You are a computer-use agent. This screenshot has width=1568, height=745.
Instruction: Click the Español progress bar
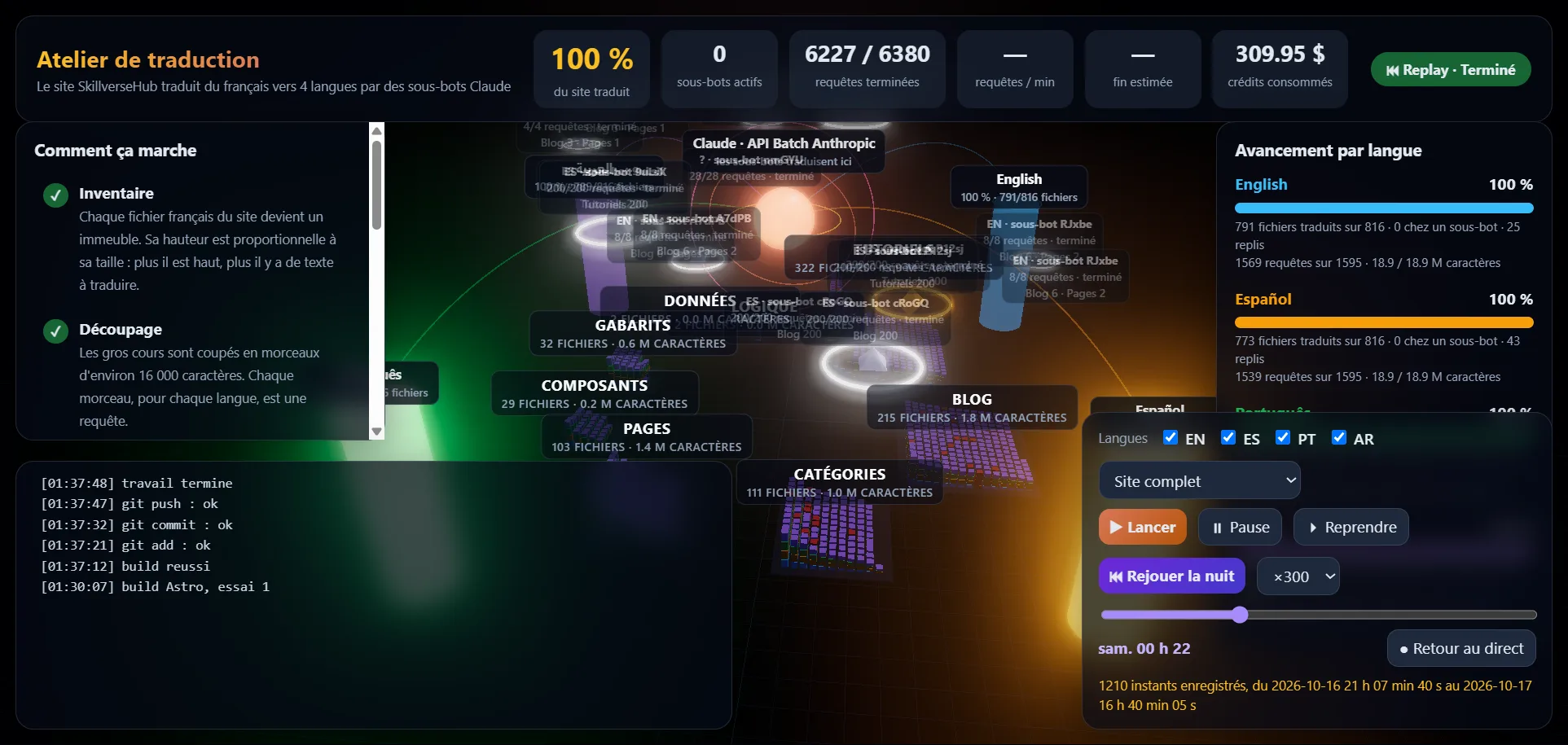click(x=1384, y=322)
